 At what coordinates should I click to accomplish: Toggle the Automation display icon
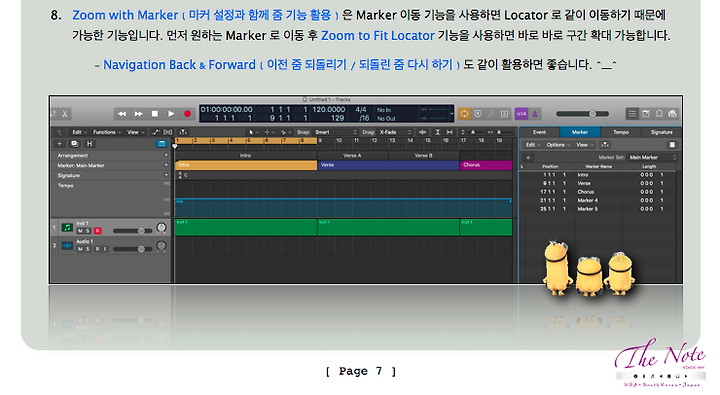[156, 132]
